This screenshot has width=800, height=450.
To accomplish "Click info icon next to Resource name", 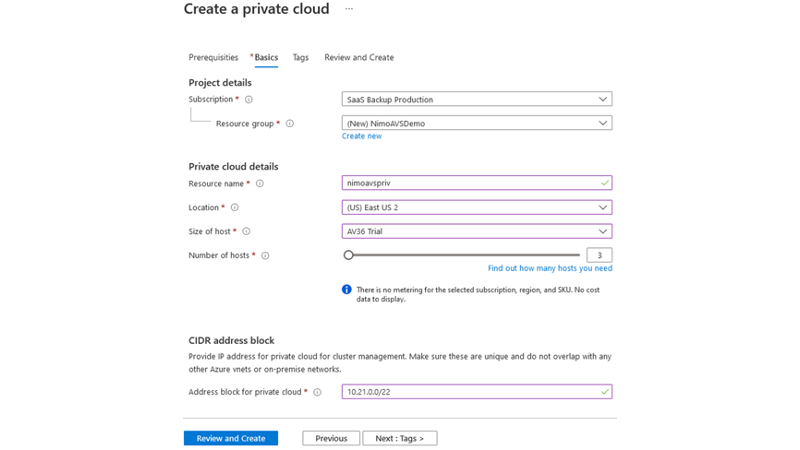I will 260,184.
